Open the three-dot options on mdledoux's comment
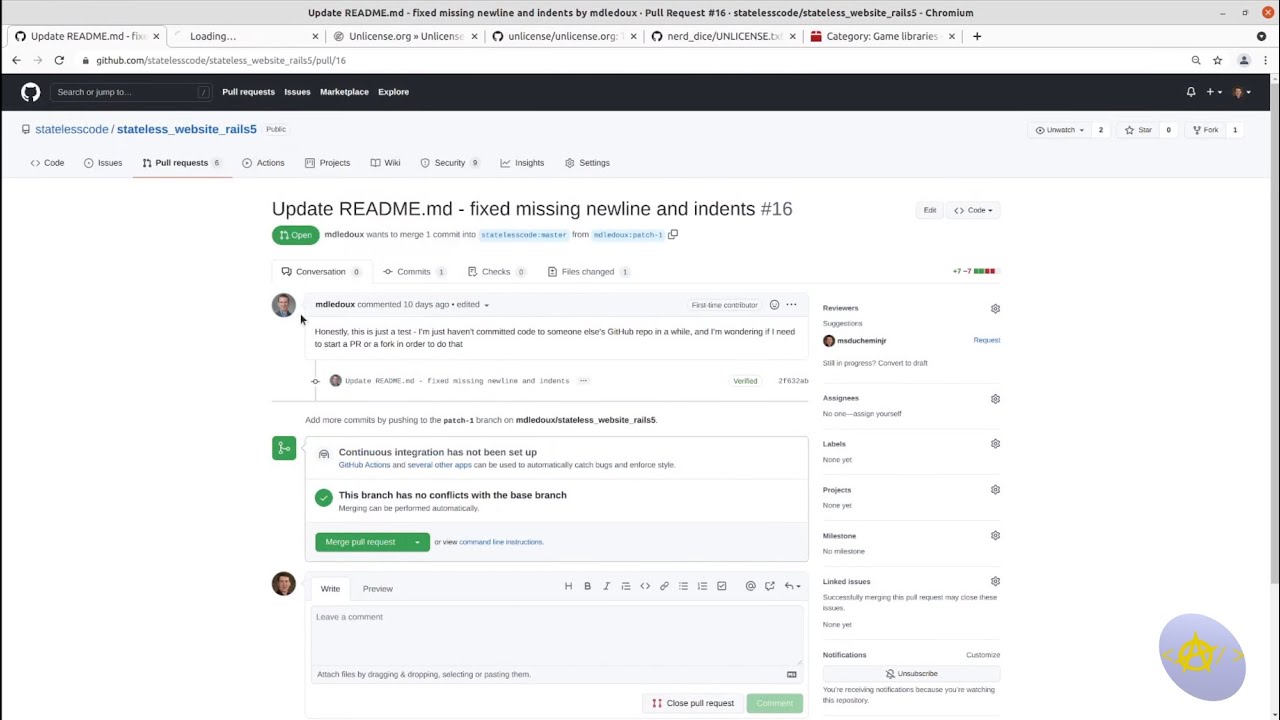Image resolution: width=1280 pixels, height=720 pixels. click(791, 305)
